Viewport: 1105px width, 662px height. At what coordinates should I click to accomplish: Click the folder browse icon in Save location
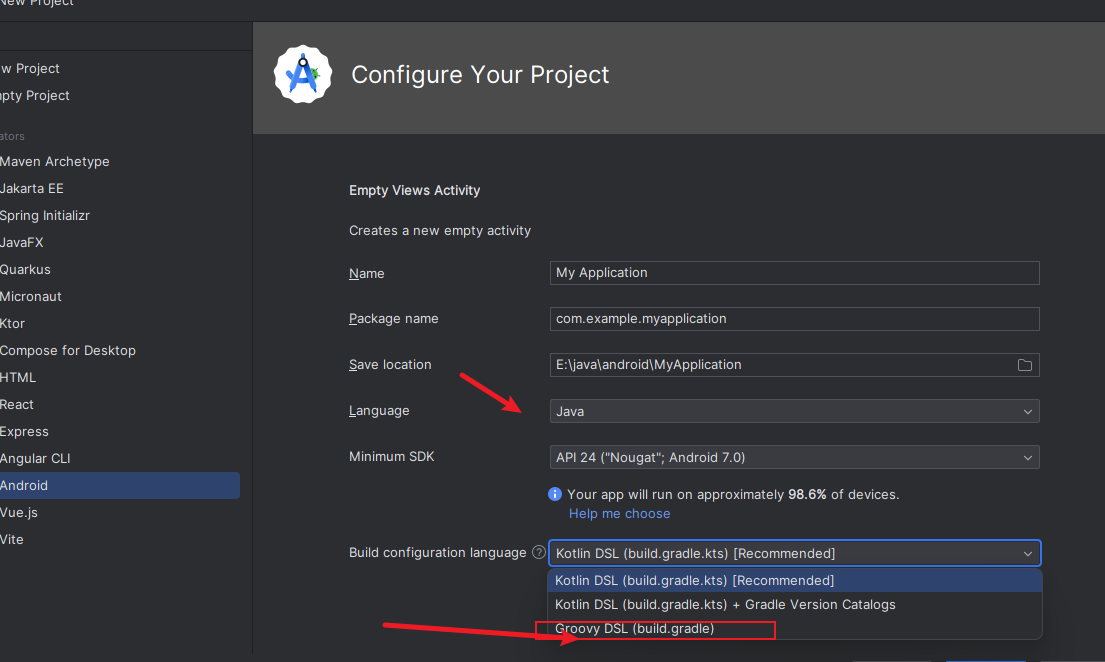1025,365
